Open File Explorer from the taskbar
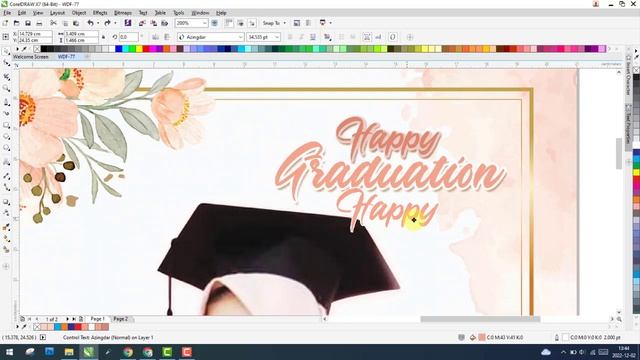This screenshot has width=640, height=360. pos(69,352)
